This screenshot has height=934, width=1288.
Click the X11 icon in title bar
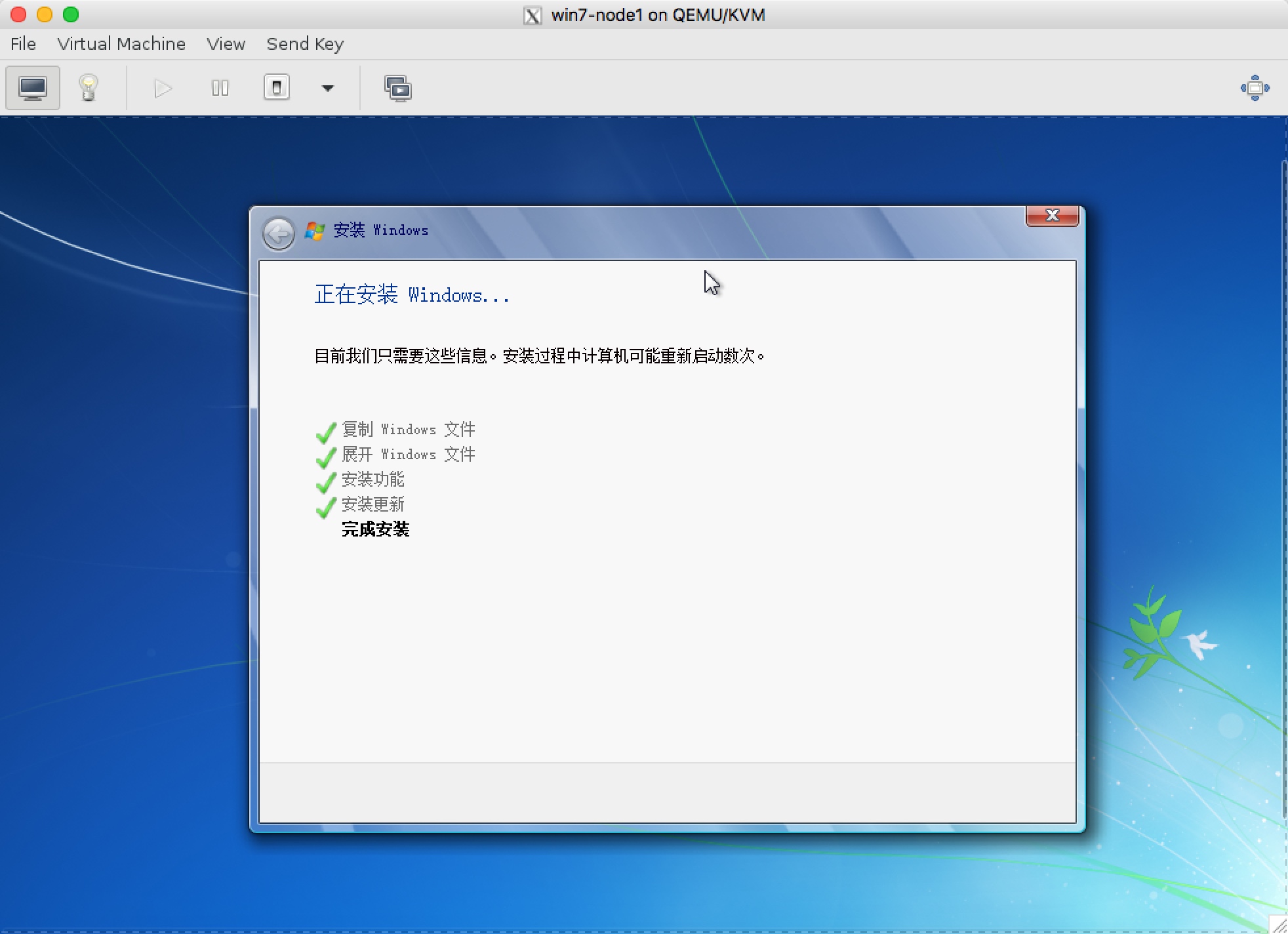pyautogui.click(x=533, y=15)
